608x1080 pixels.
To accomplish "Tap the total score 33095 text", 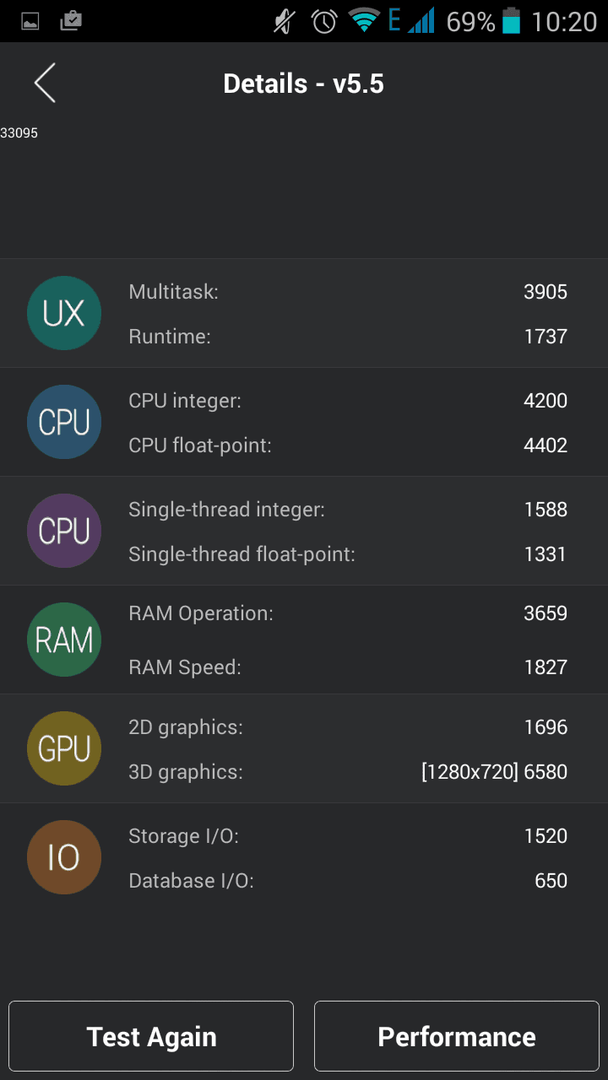I will click(x=19, y=133).
